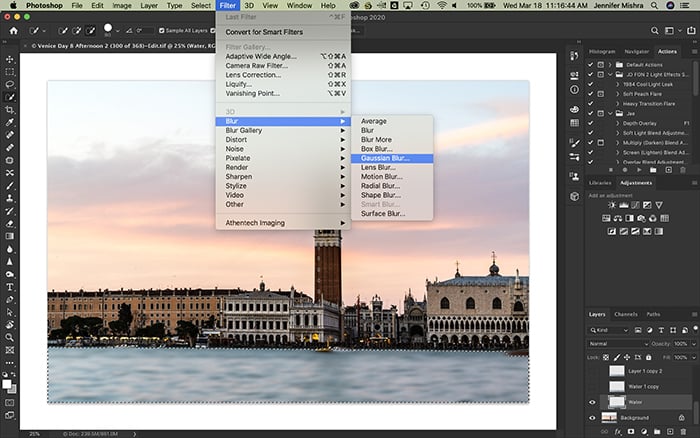Show the Layer 1 copy 2 layer
The height and width of the screenshot is (438, 700).
pyautogui.click(x=592, y=371)
